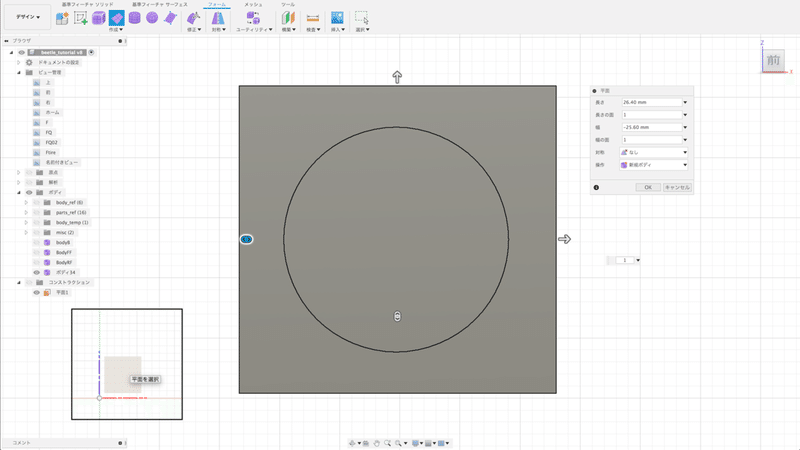Hide the ボディ34 body
The height and width of the screenshot is (450, 800).
point(37,272)
